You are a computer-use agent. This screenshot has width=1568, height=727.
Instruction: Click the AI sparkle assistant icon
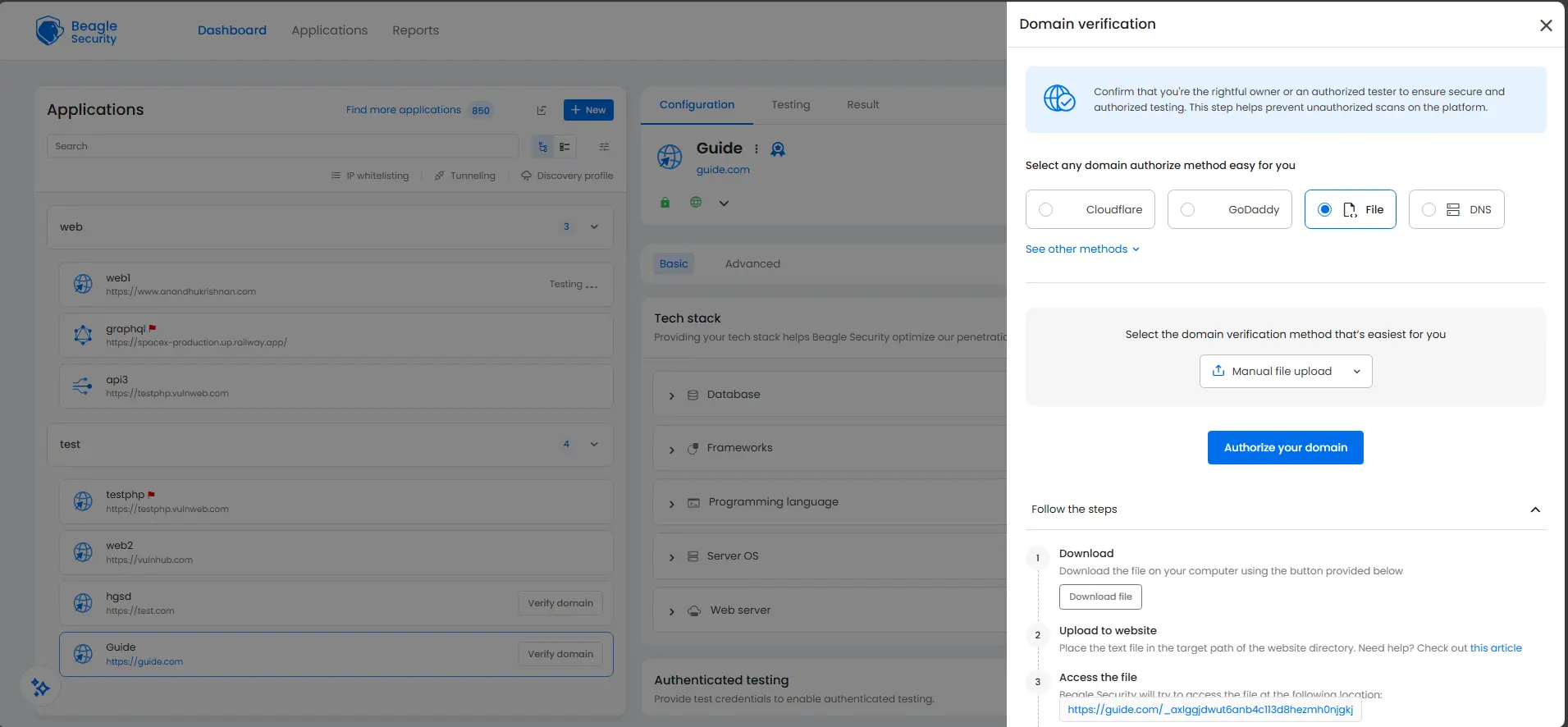coord(40,687)
